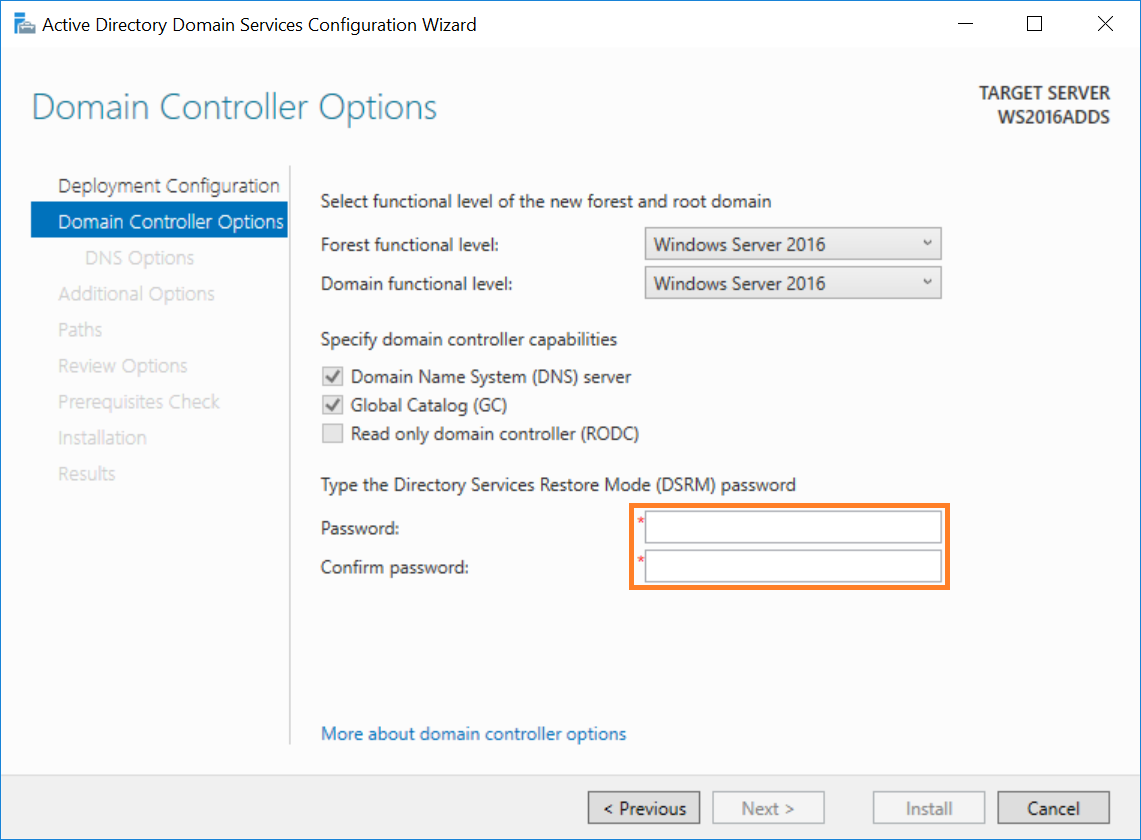Click the DSRM Password field

792,527
